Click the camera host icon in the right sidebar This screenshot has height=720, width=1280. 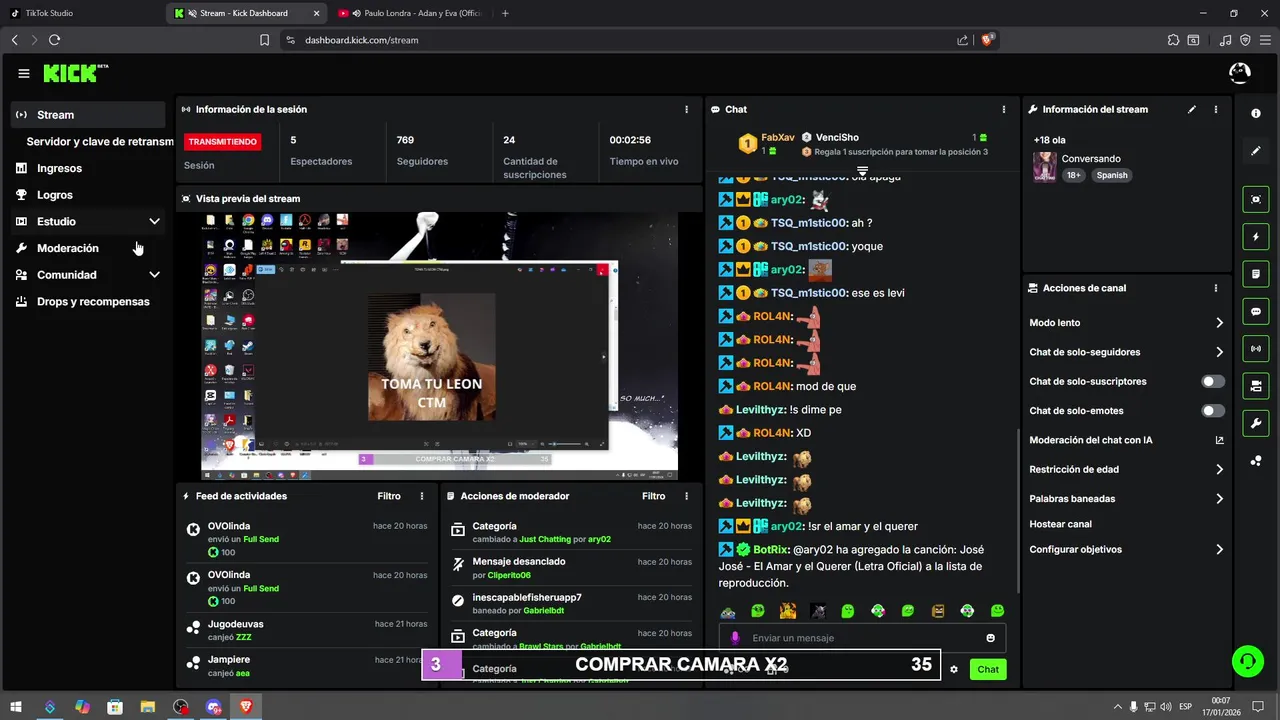point(1256,386)
